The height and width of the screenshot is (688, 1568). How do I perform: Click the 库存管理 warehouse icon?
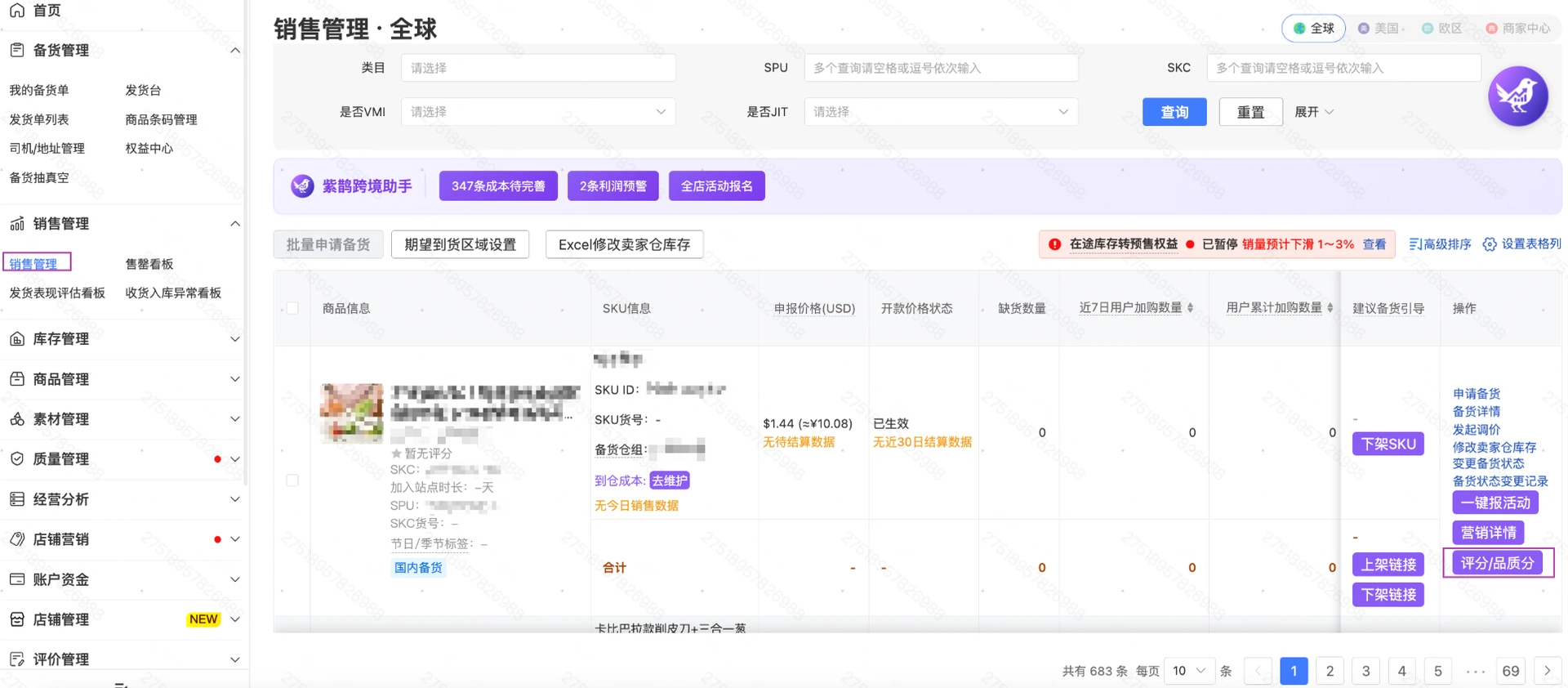coord(17,338)
